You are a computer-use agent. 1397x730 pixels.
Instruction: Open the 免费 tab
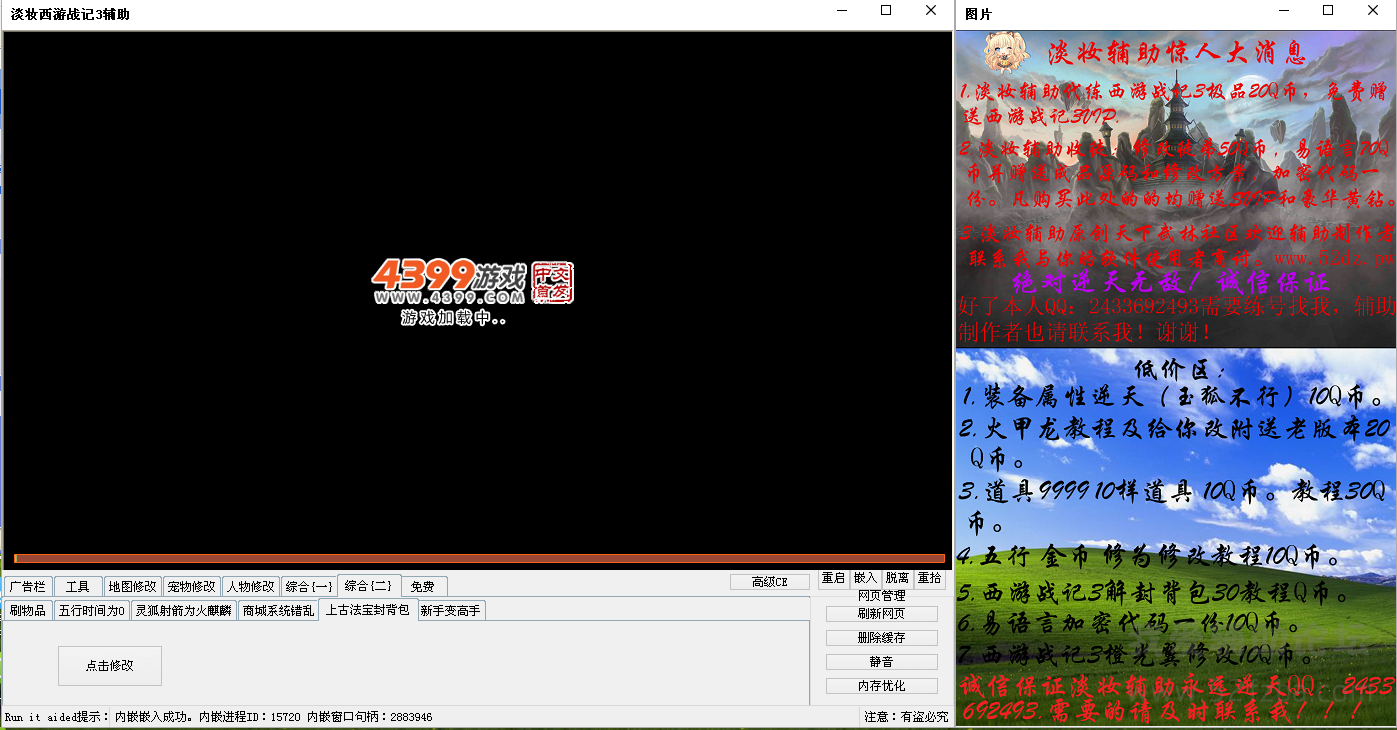[x=424, y=586]
